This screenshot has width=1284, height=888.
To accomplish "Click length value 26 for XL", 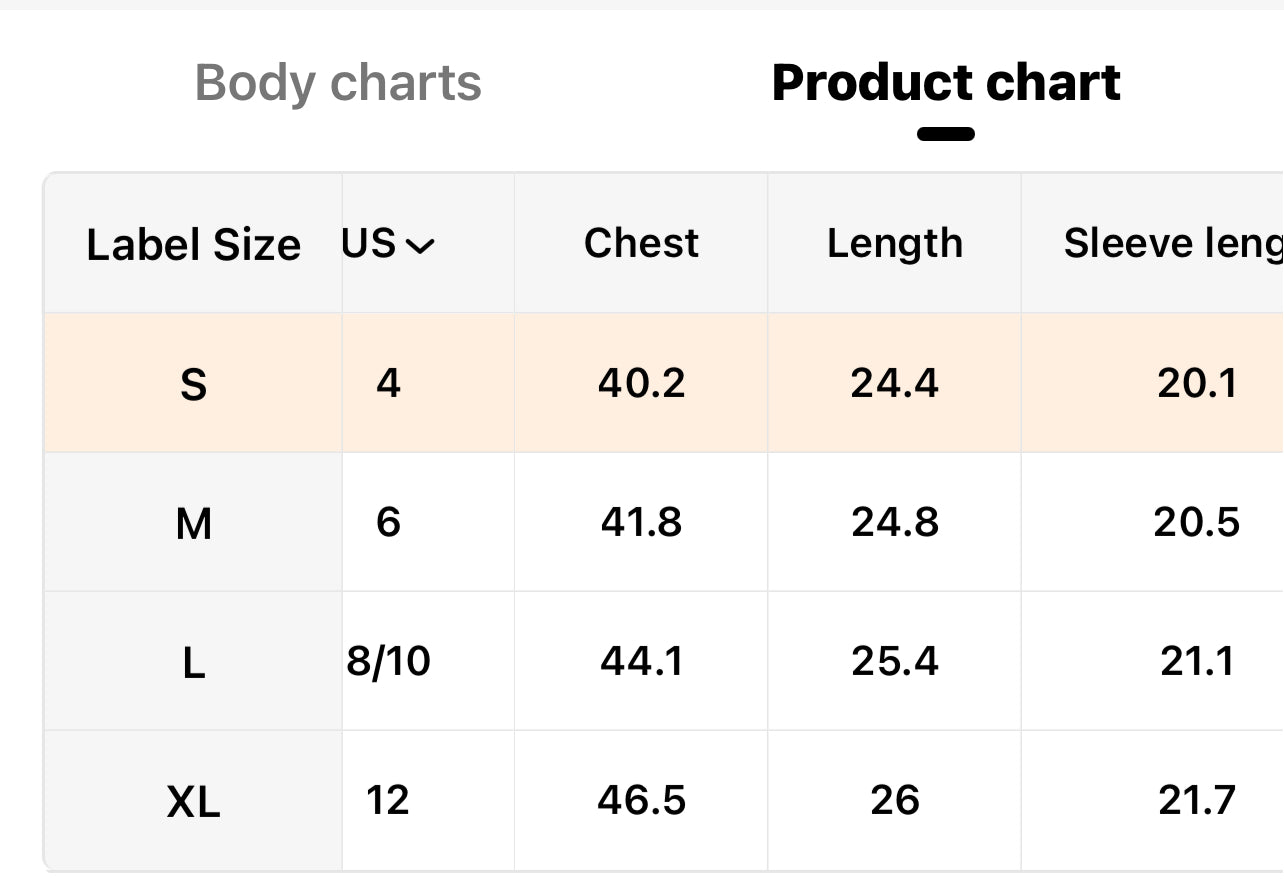I will point(895,800).
